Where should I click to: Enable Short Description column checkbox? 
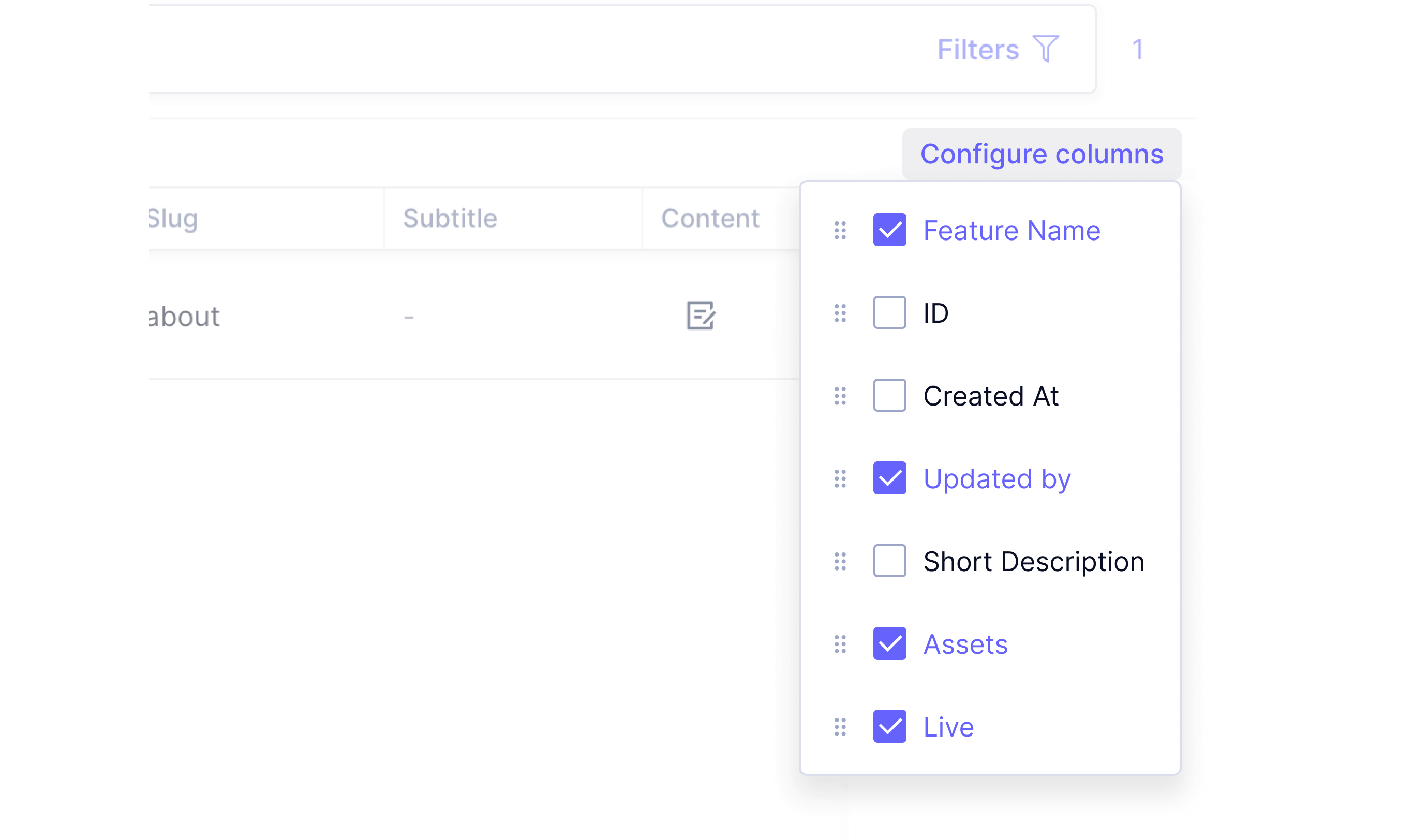point(889,561)
